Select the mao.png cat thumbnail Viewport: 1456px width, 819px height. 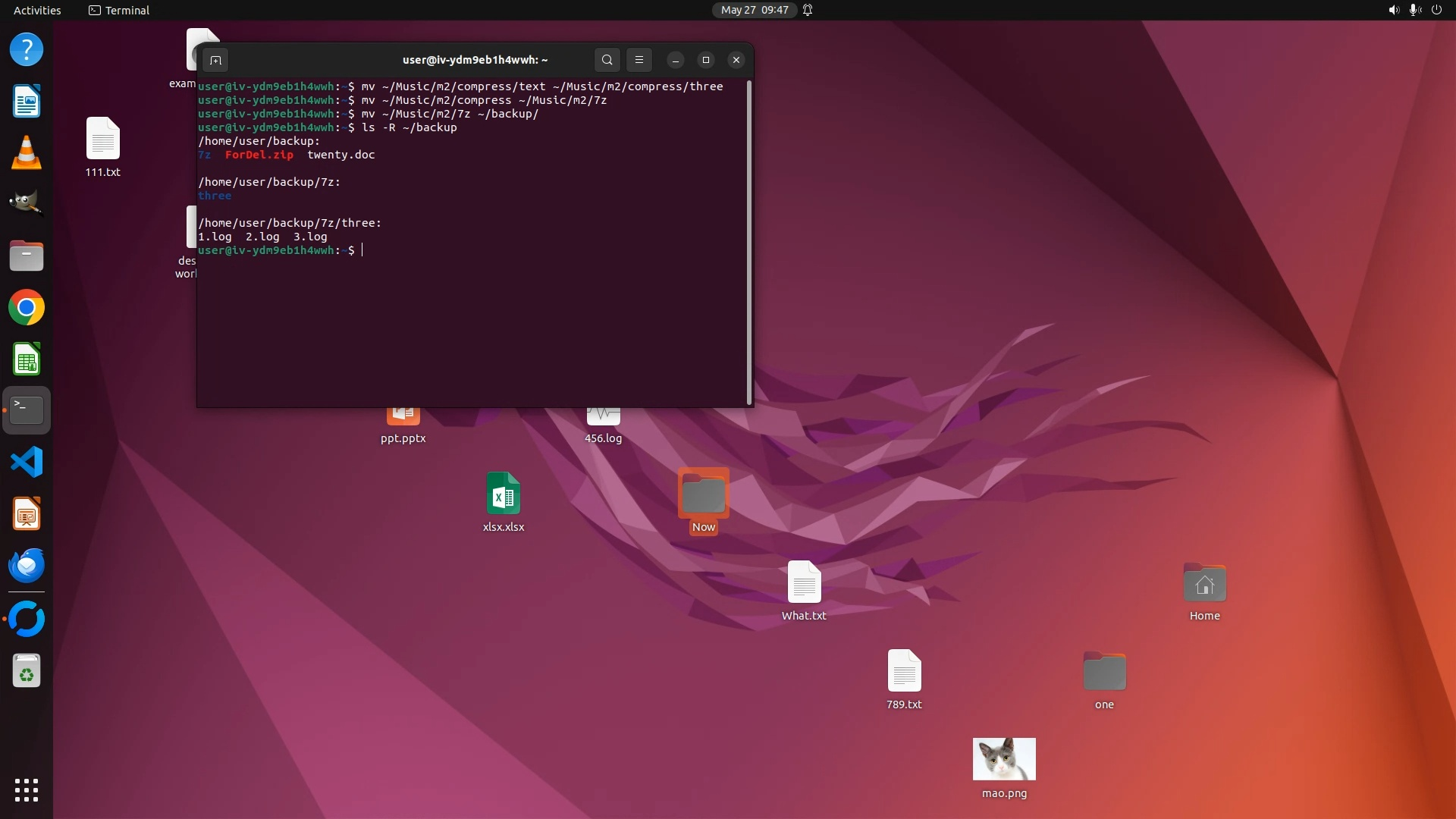(1004, 759)
